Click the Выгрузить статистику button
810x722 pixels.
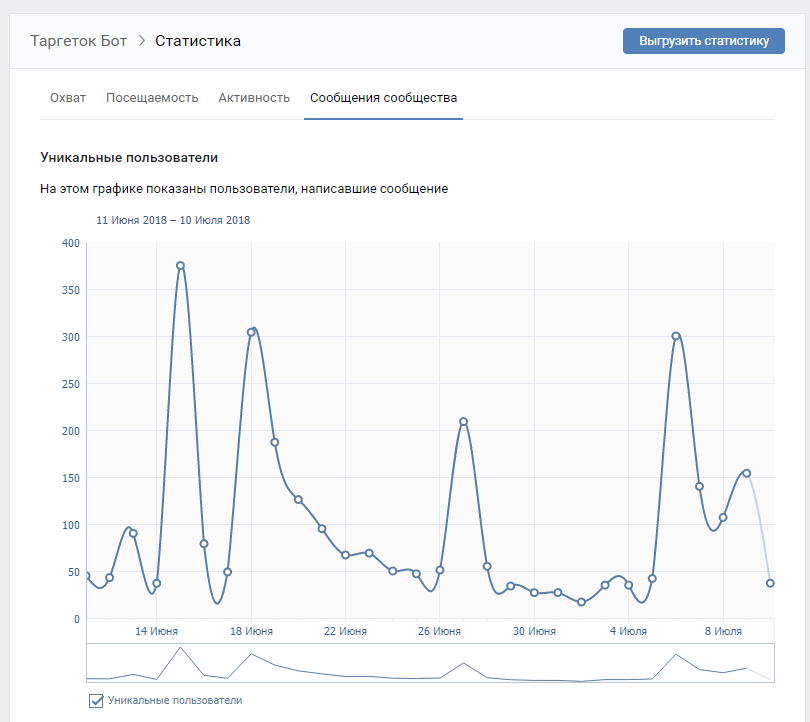703,41
